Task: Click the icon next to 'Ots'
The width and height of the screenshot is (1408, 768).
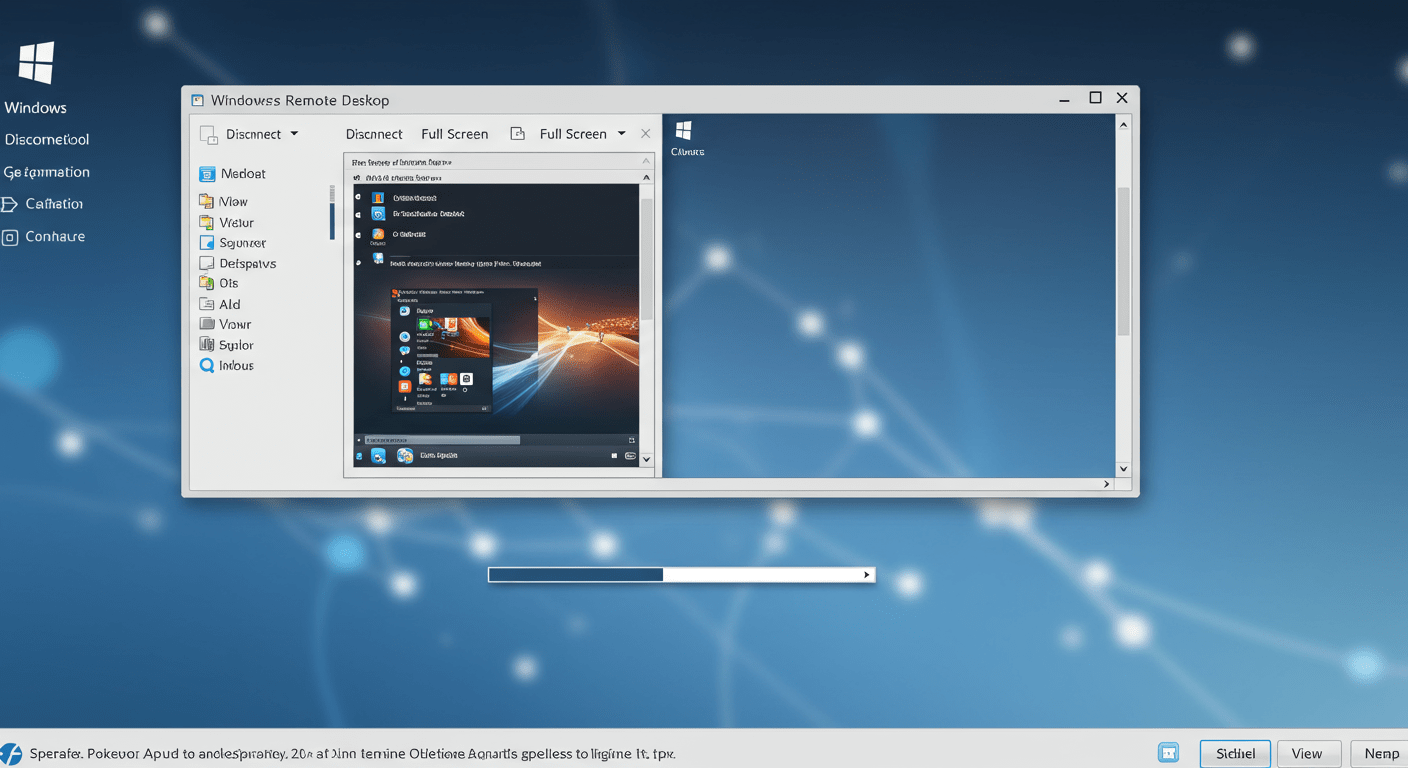Action: (x=206, y=283)
